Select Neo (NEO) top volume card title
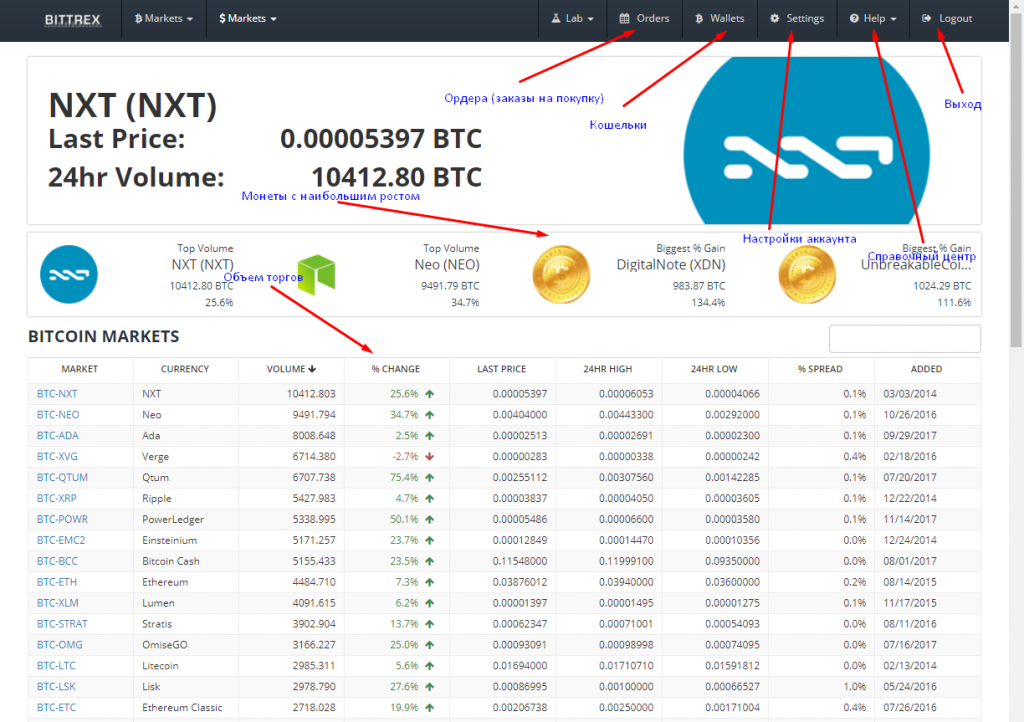This screenshot has width=1024, height=722. click(447, 264)
